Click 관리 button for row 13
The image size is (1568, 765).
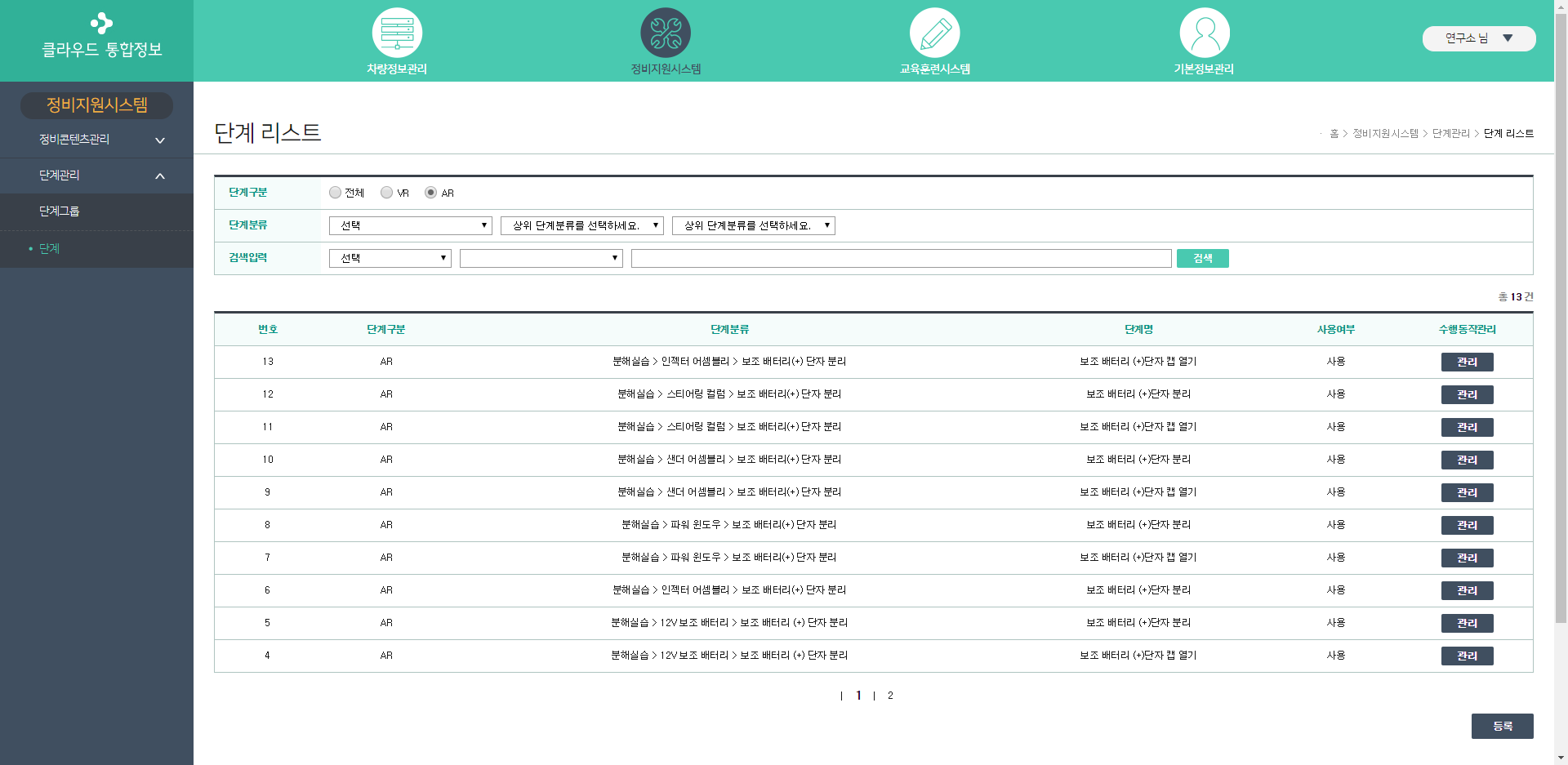coord(1468,362)
